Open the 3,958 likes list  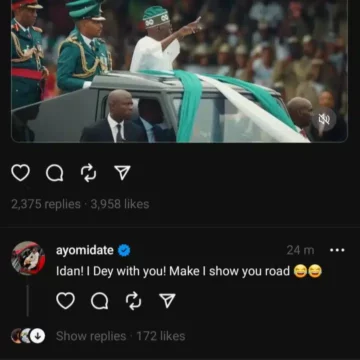120,204
